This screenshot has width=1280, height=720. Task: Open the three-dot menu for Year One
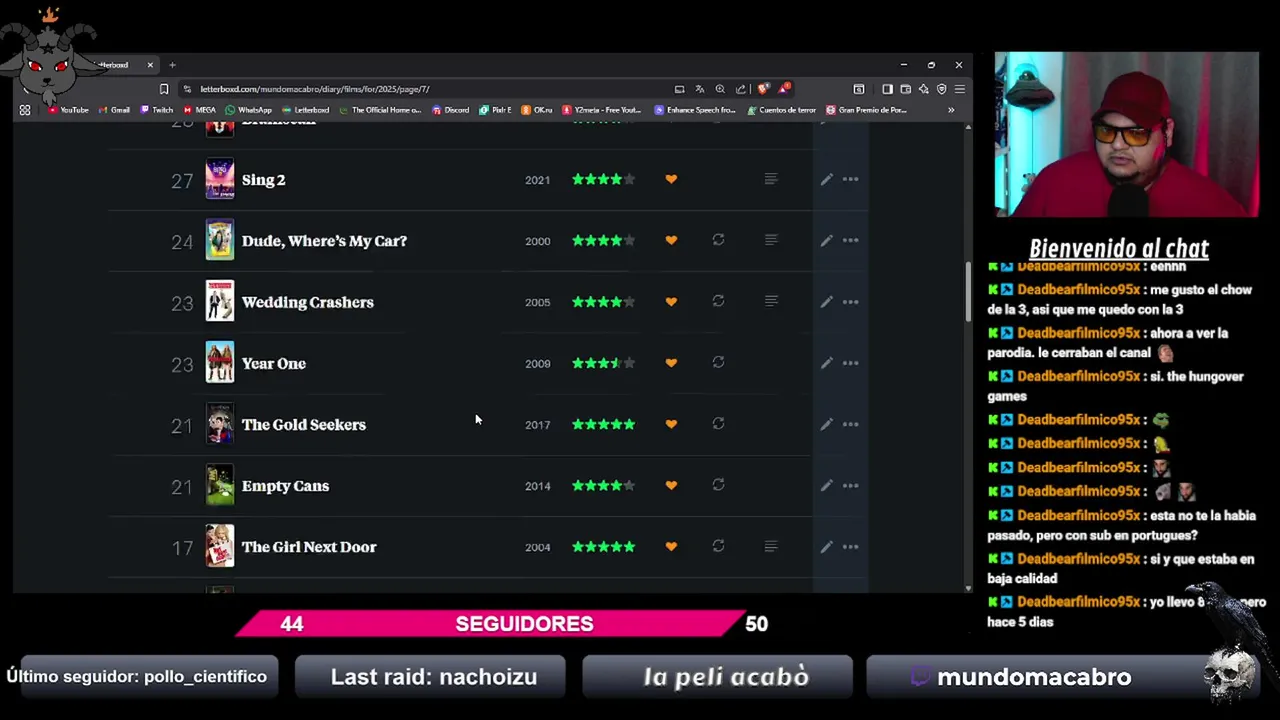[850, 363]
